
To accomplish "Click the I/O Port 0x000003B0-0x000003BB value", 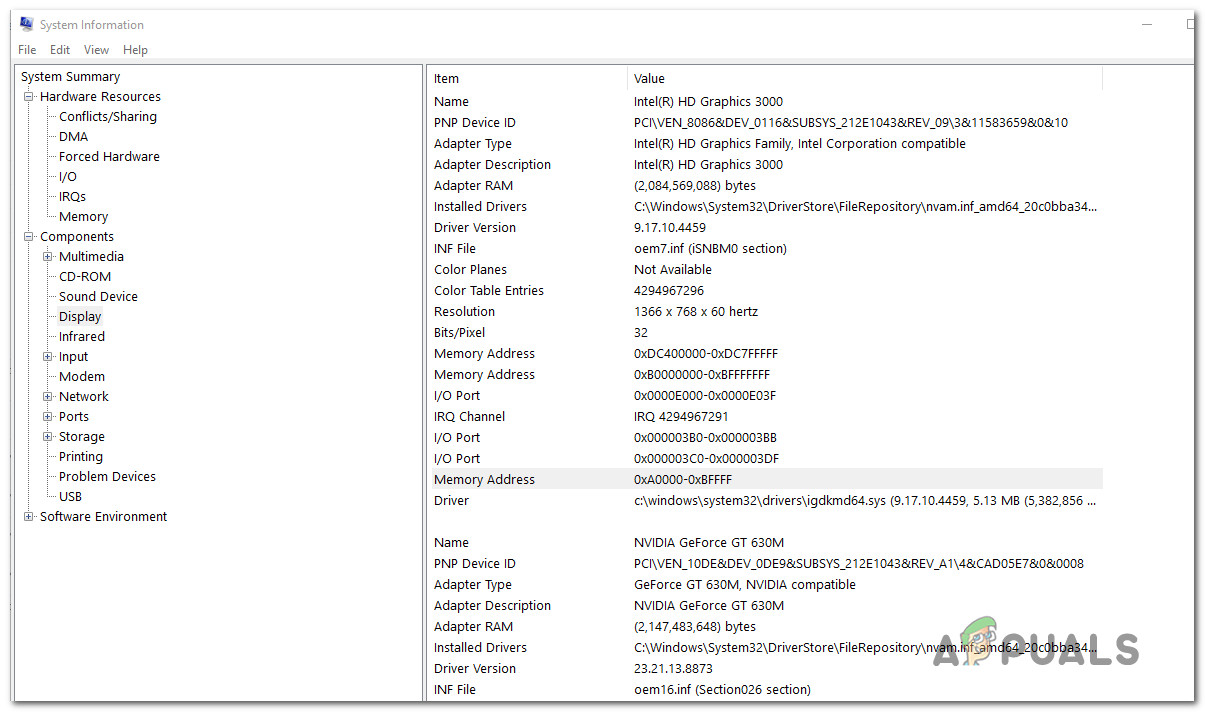I will [705, 438].
